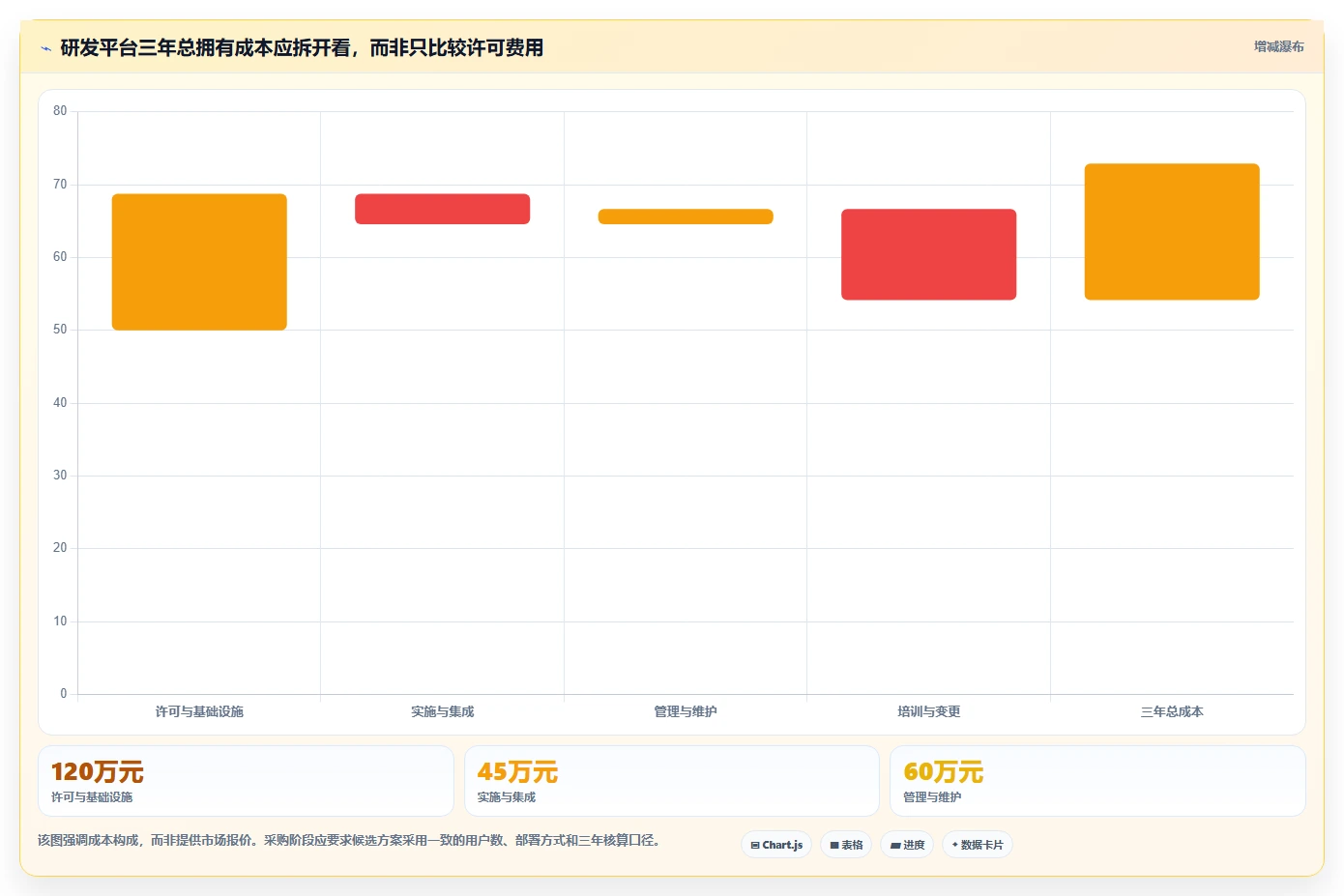Click the footnote text starting 该图强调成本构成
The width and height of the screenshot is (1344, 896).
[348, 840]
